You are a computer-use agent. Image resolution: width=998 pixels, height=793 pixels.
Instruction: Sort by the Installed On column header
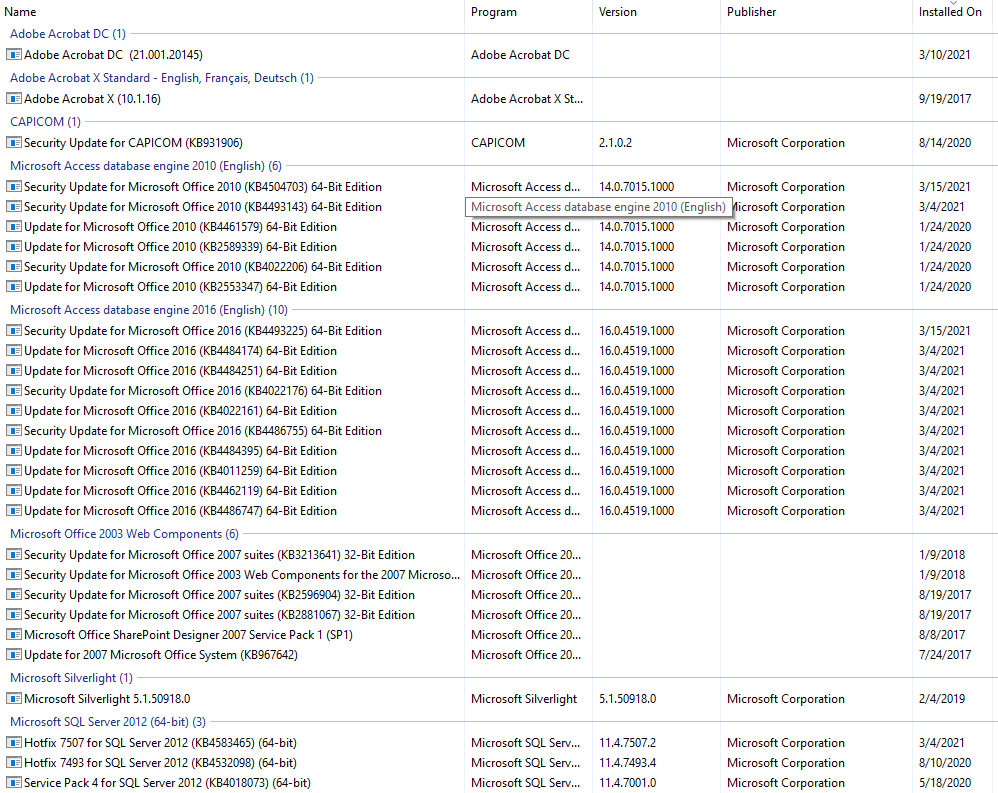click(x=949, y=12)
